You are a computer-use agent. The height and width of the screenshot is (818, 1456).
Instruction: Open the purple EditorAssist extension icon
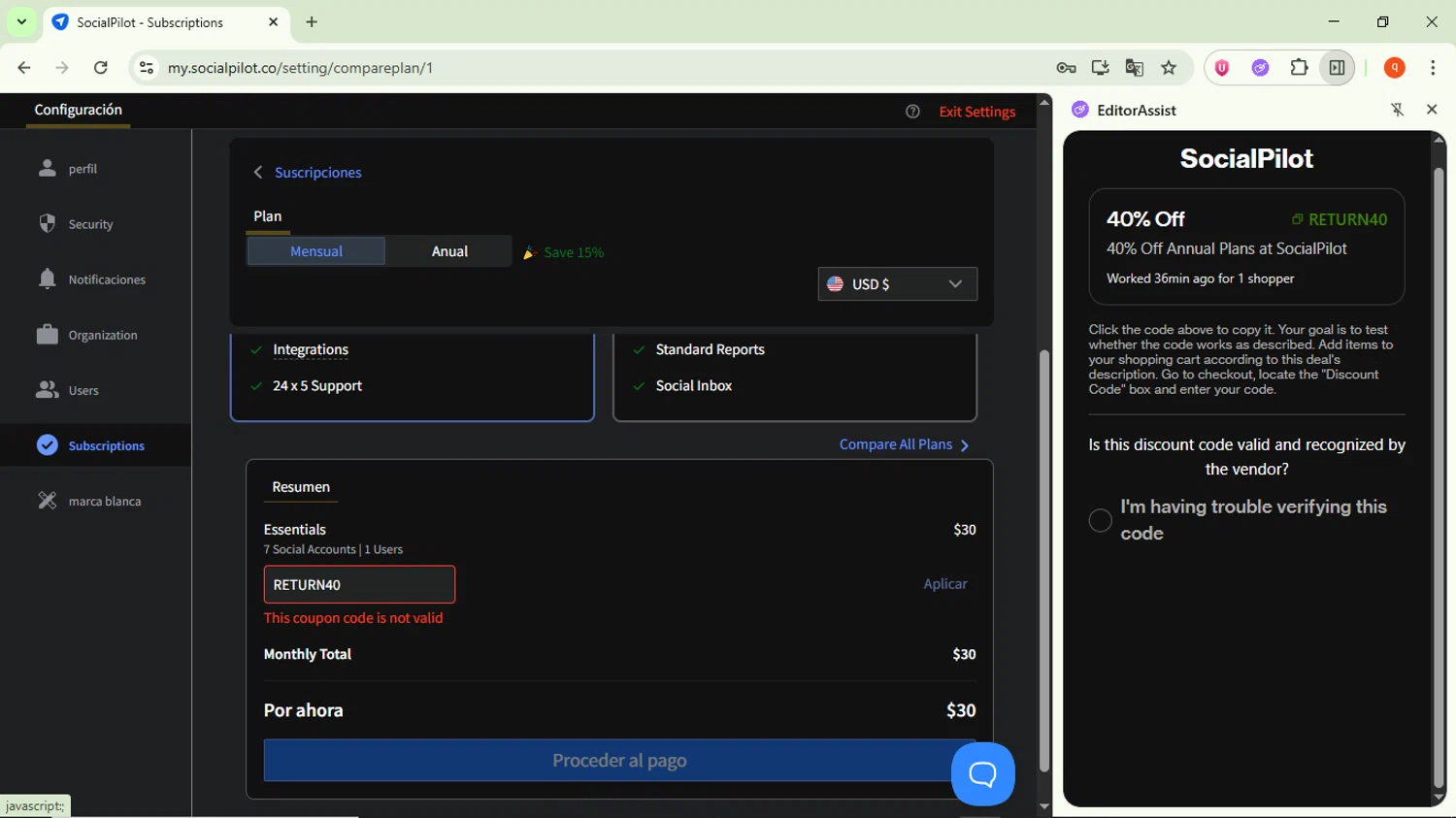tap(1260, 68)
